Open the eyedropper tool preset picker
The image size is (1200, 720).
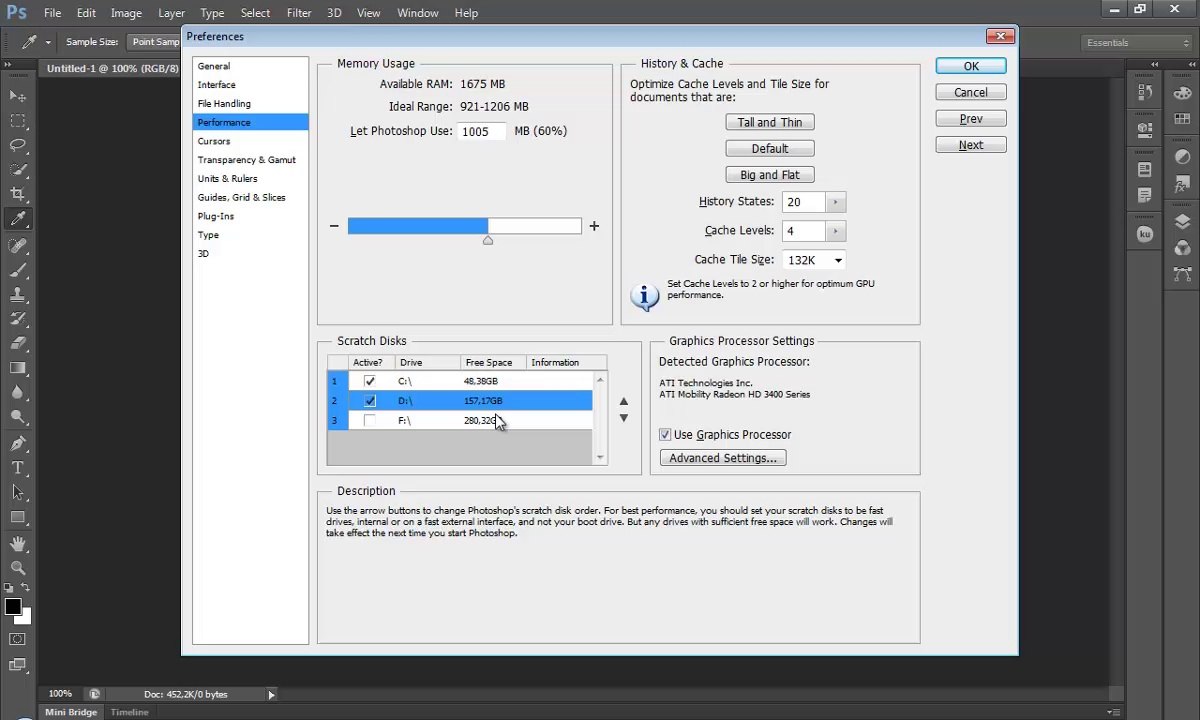point(35,42)
